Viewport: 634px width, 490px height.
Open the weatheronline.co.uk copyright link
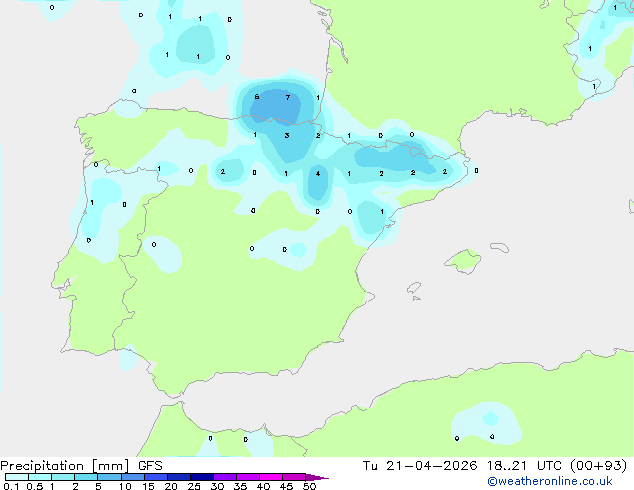[x=550, y=481]
